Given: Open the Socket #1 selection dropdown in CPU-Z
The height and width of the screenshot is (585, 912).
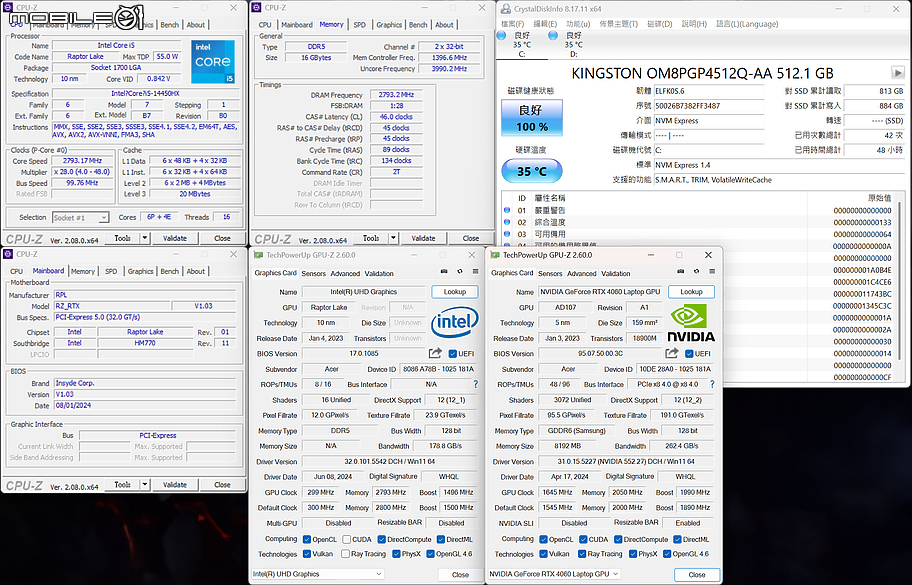Looking at the screenshot, I should coord(80,217).
